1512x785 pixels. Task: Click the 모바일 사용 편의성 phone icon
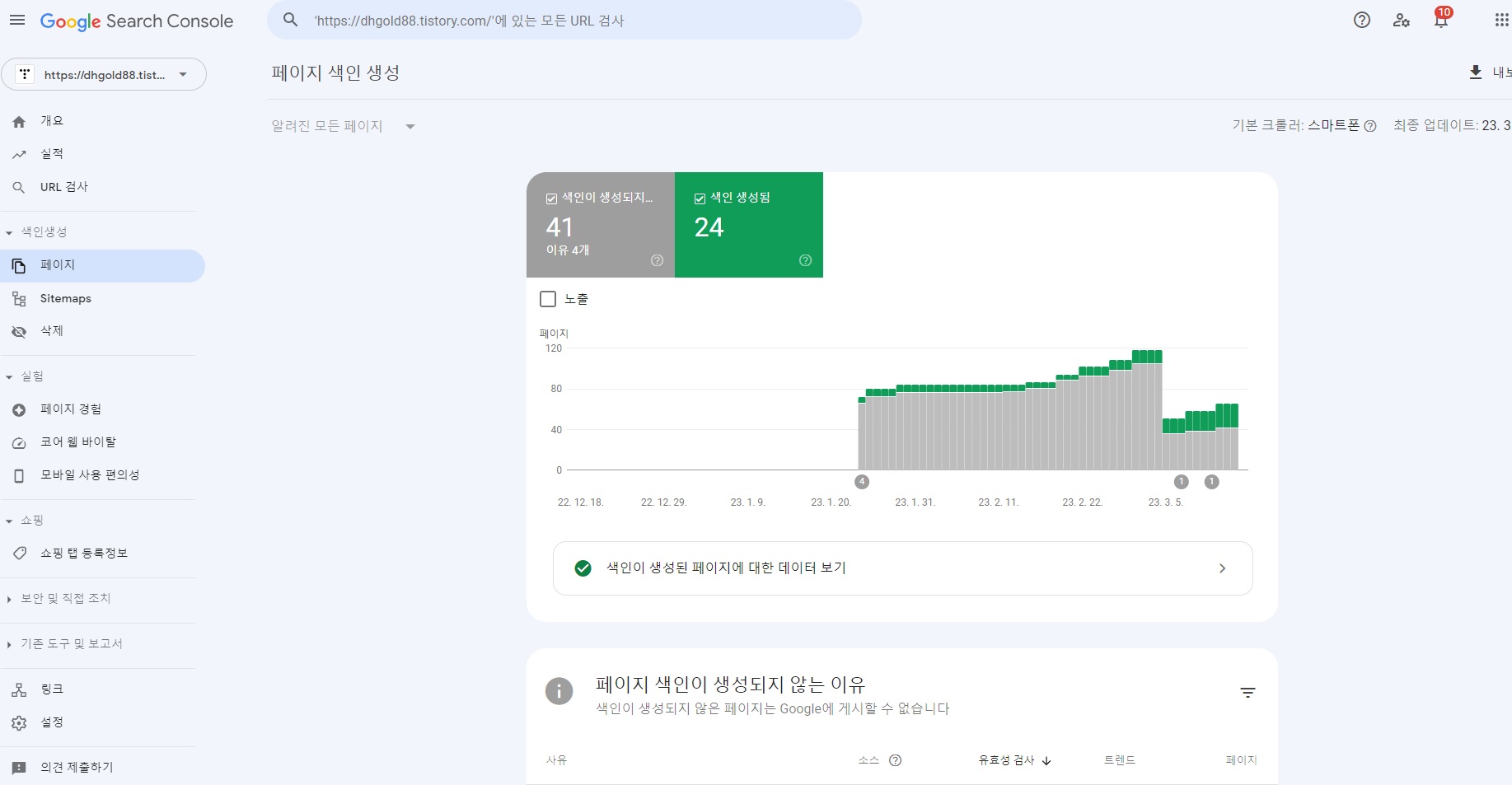point(19,475)
